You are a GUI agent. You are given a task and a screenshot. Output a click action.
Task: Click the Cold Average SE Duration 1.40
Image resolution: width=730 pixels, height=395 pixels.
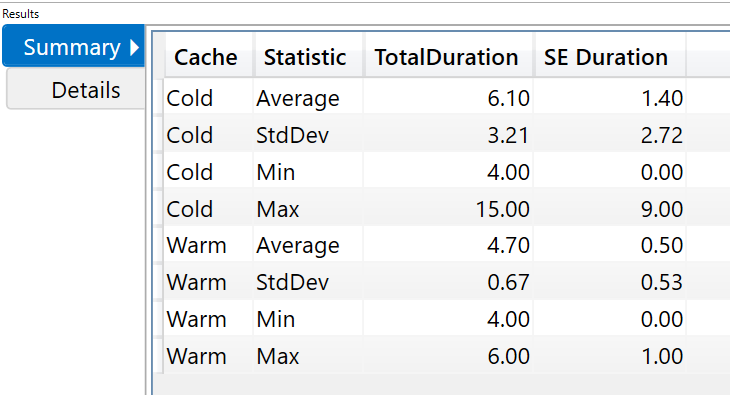pyautogui.click(x=662, y=98)
